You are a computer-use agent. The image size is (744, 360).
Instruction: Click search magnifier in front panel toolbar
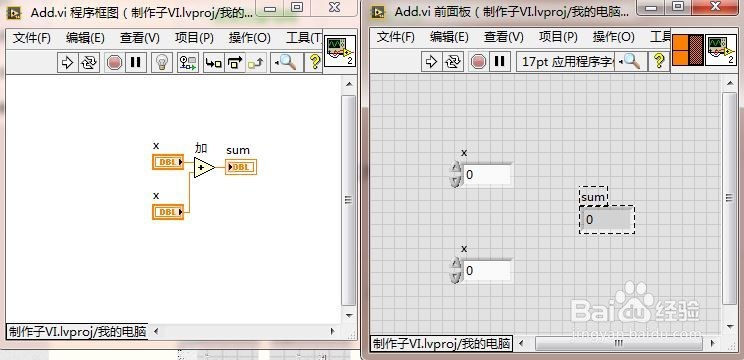pyautogui.click(x=631, y=61)
